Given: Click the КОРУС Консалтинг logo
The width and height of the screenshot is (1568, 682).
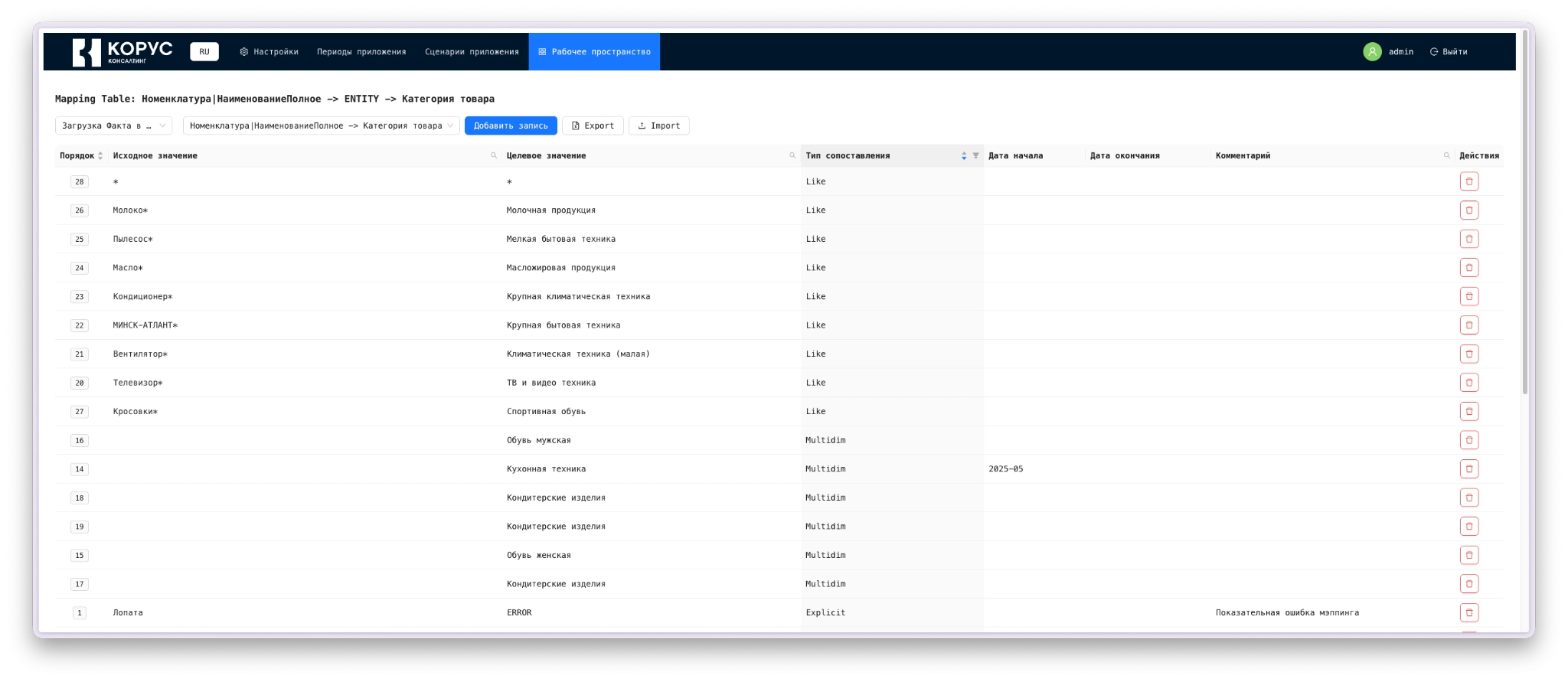Looking at the screenshot, I should [x=122, y=51].
